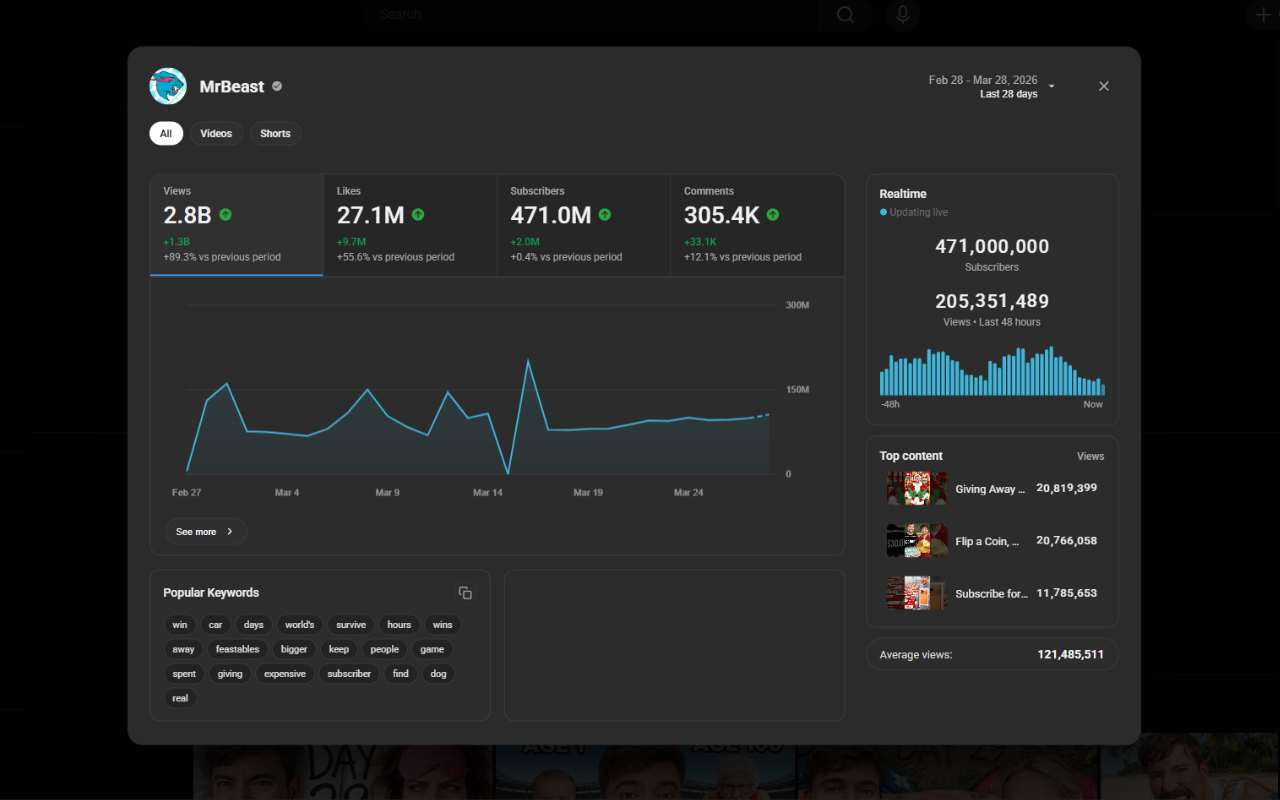1280x800 pixels.
Task: Click the 'game' keyword chip
Action: [x=432, y=649]
